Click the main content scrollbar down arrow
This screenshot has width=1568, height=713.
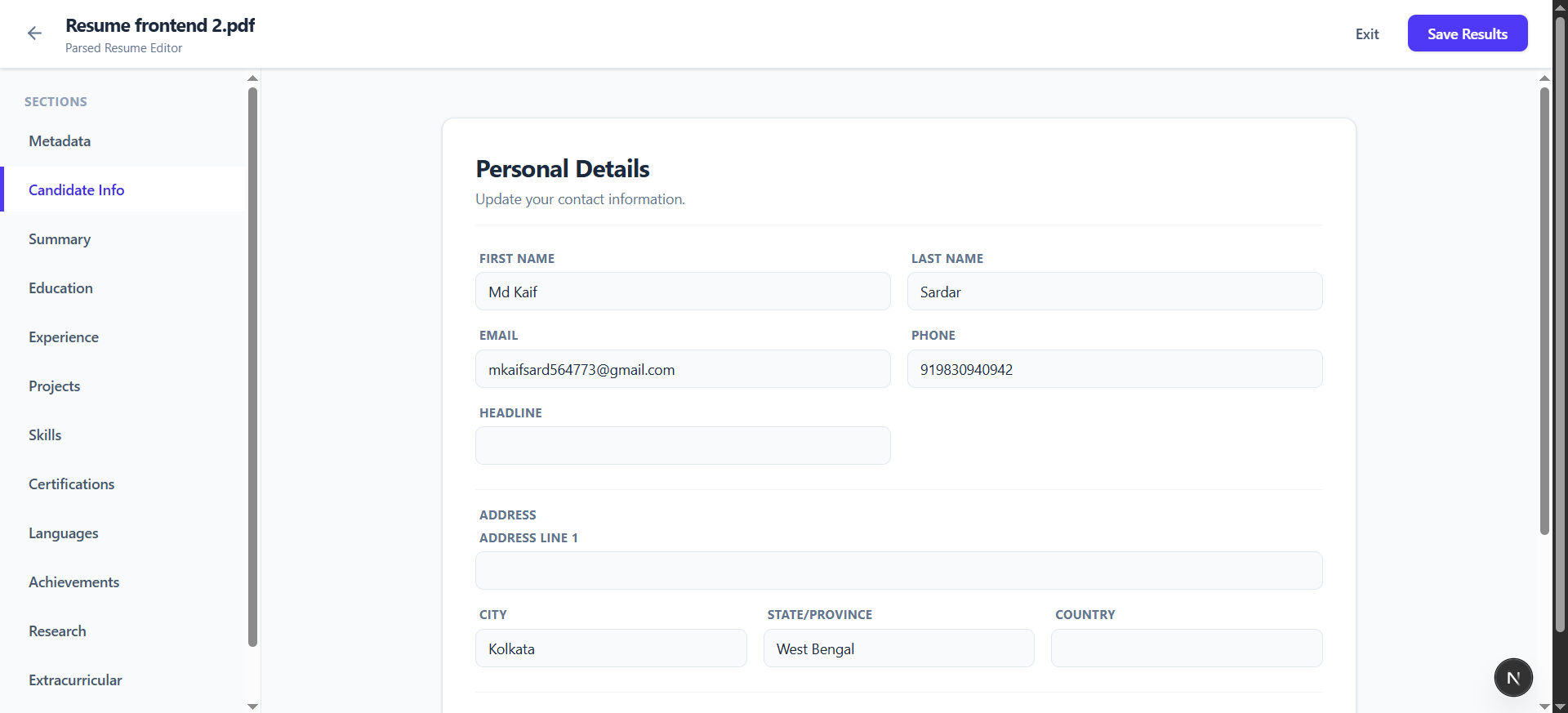pos(1543,707)
